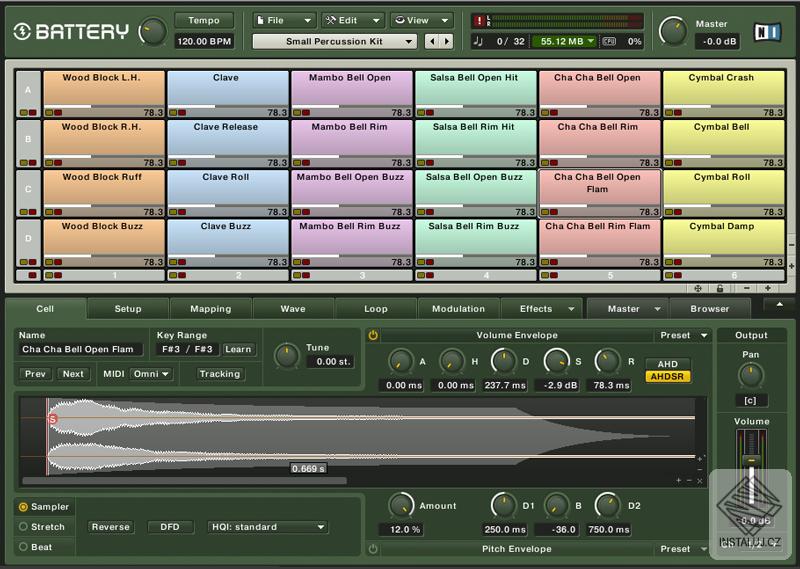Adjust the Hold (H) envelope knob
This screenshot has height=569, width=800.
(x=452, y=361)
